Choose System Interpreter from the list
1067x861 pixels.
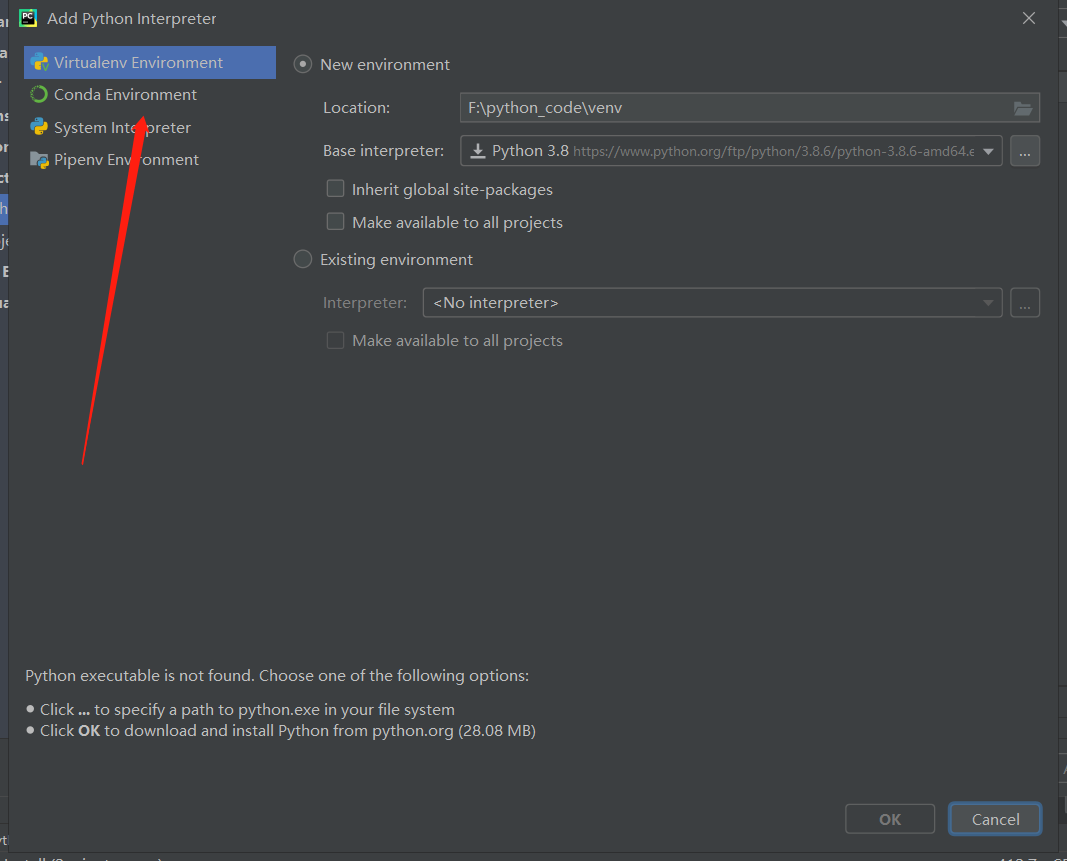pos(122,127)
